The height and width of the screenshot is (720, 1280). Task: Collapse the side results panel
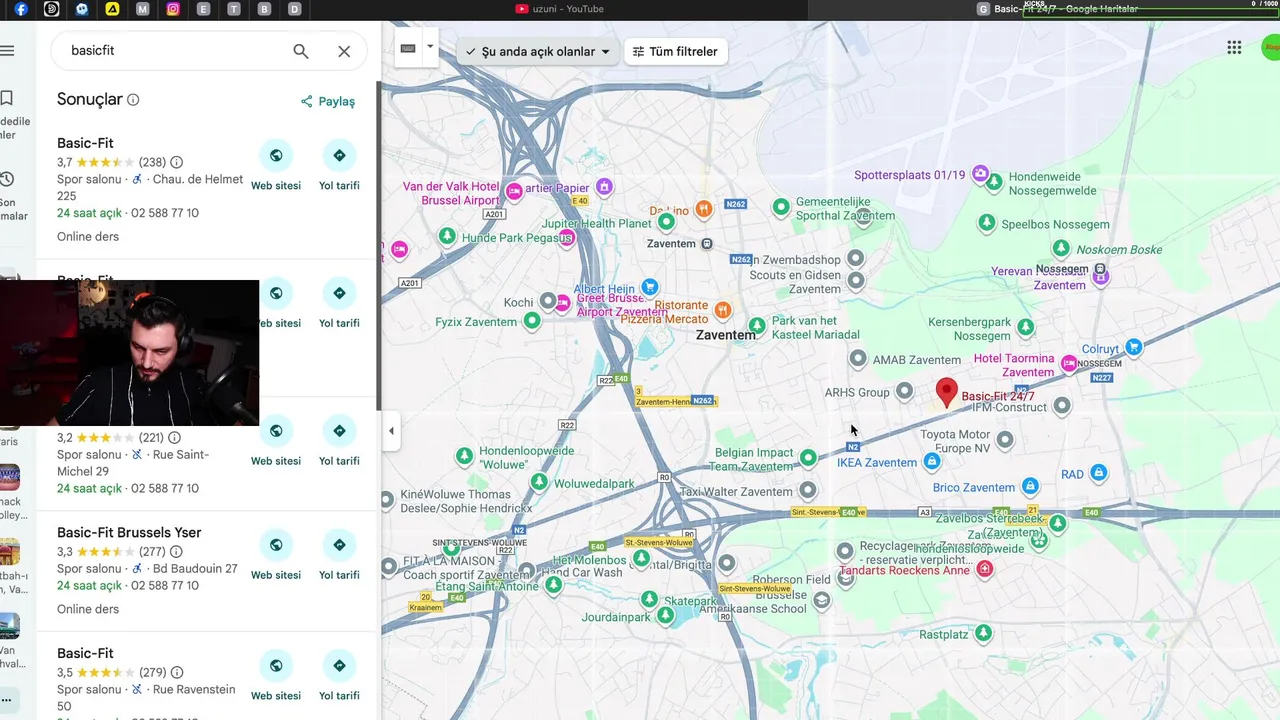(391, 431)
